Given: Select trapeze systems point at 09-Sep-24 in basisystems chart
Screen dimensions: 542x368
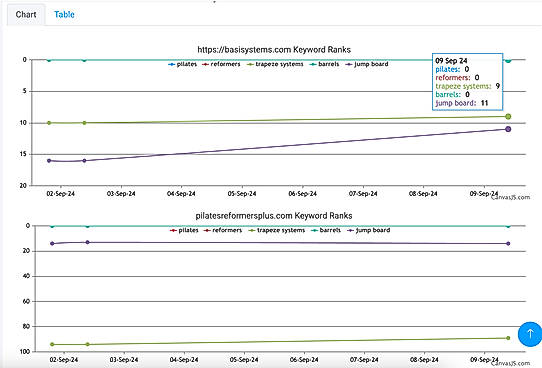Looking at the screenshot, I should coord(508,116).
